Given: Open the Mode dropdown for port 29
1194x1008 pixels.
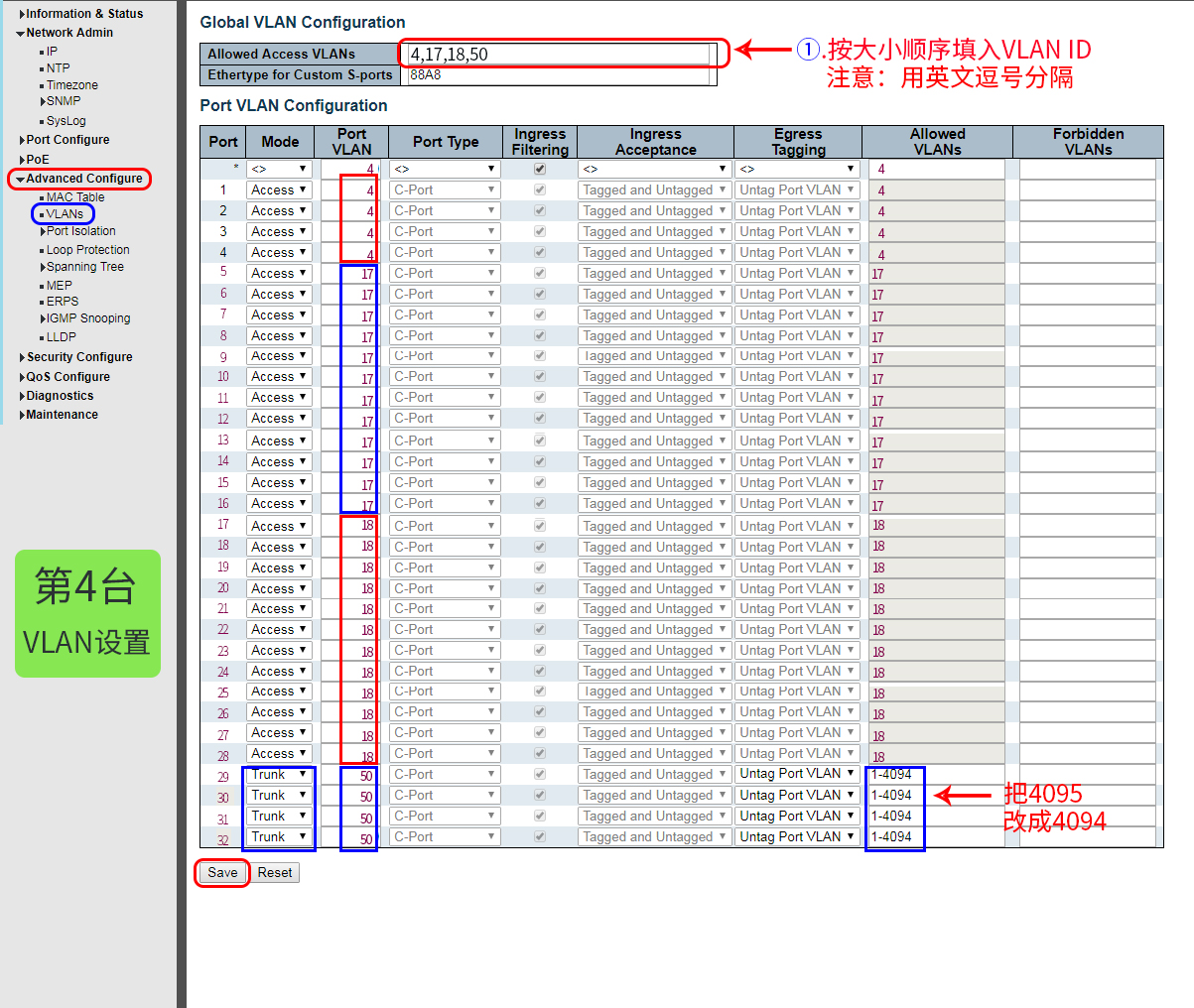Looking at the screenshot, I should coord(280,775).
